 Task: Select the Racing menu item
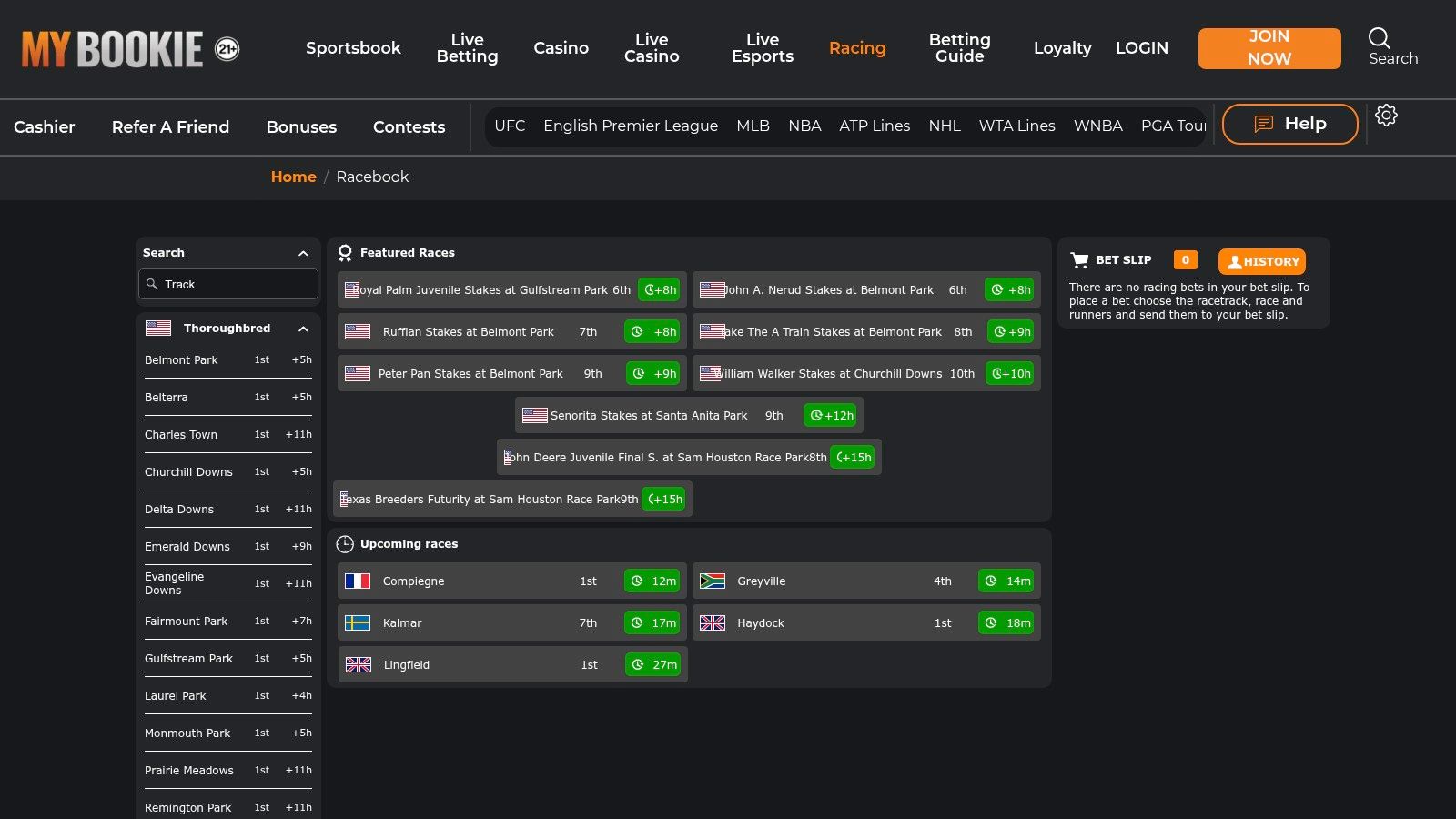pos(857,48)
